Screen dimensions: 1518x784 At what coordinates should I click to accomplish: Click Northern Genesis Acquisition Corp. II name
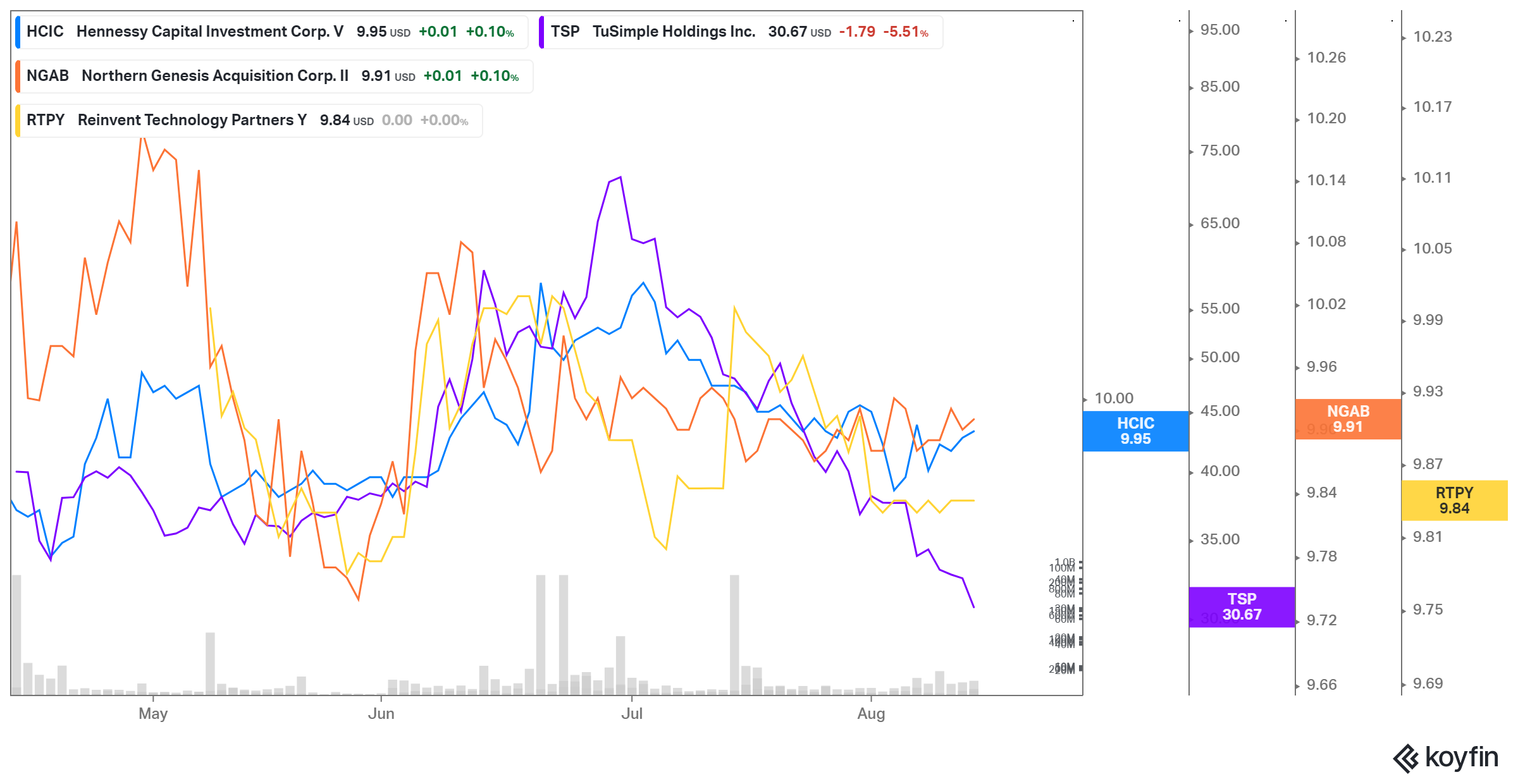click(x=215, y=76)
